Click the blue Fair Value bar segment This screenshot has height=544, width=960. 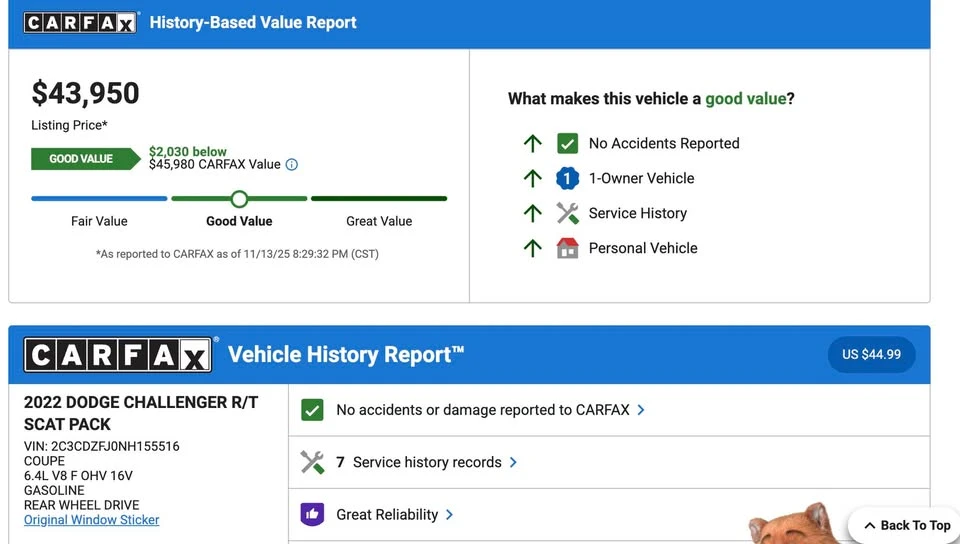pos(99,198)
